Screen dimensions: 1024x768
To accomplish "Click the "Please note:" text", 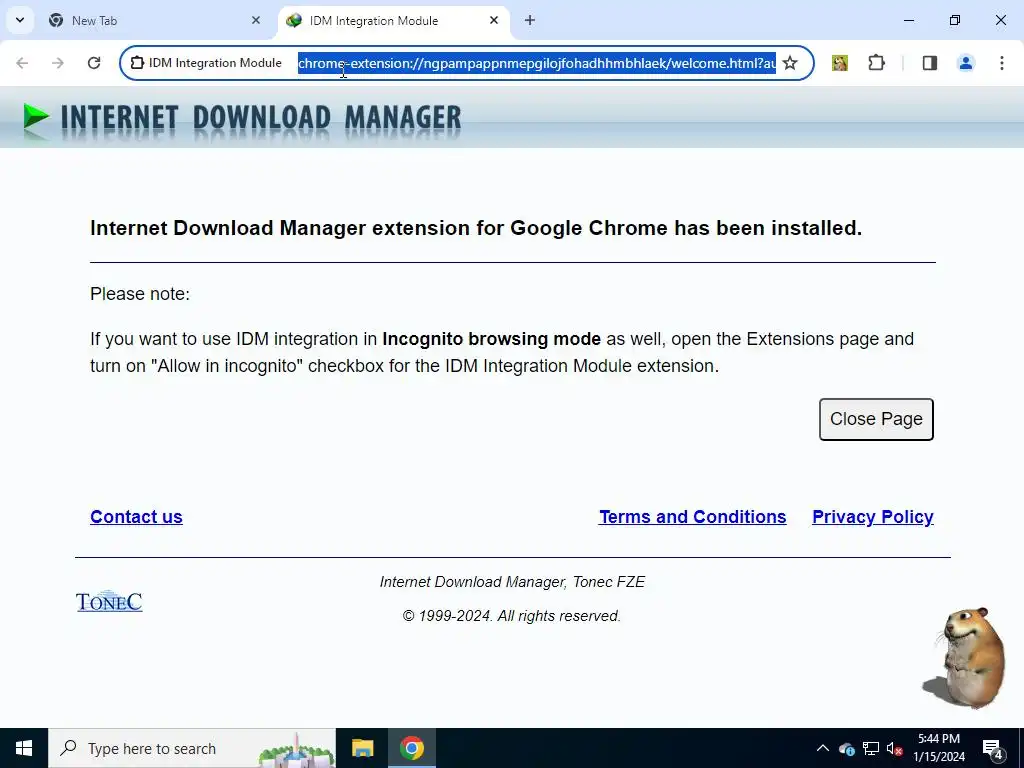I will [x=140, y=294].
